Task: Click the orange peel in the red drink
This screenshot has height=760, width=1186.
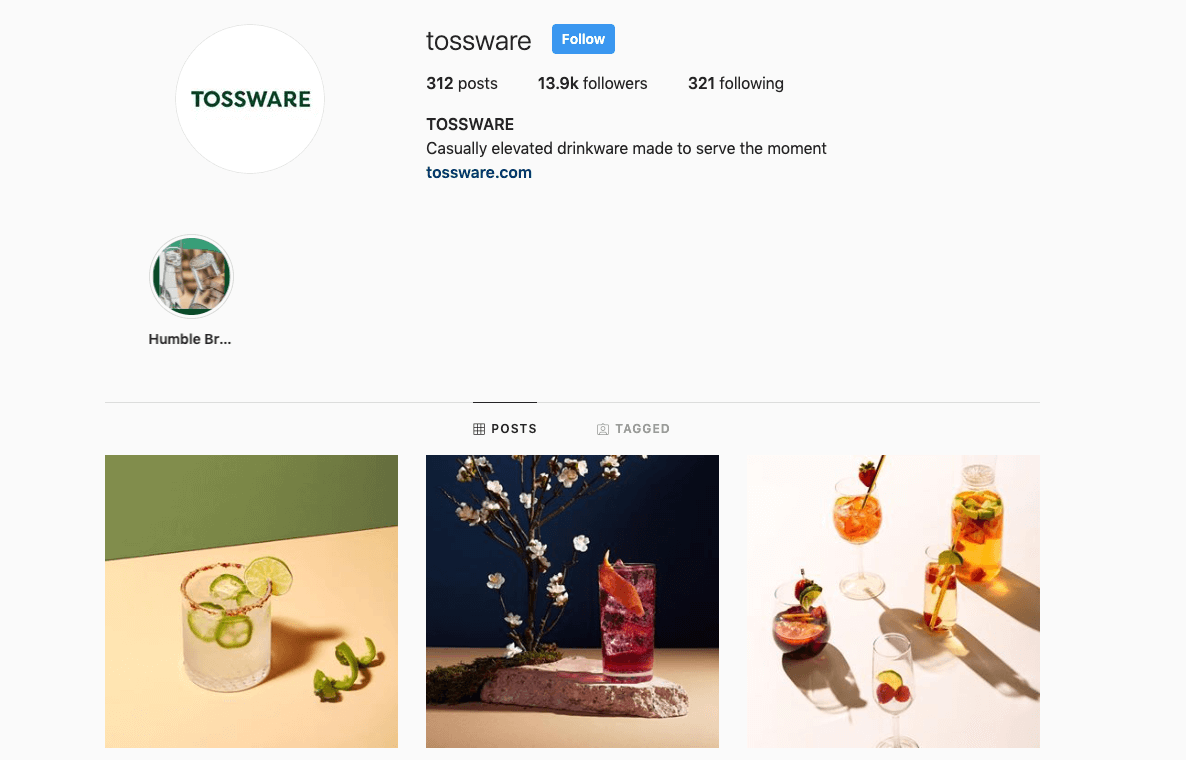Action: 621,582
